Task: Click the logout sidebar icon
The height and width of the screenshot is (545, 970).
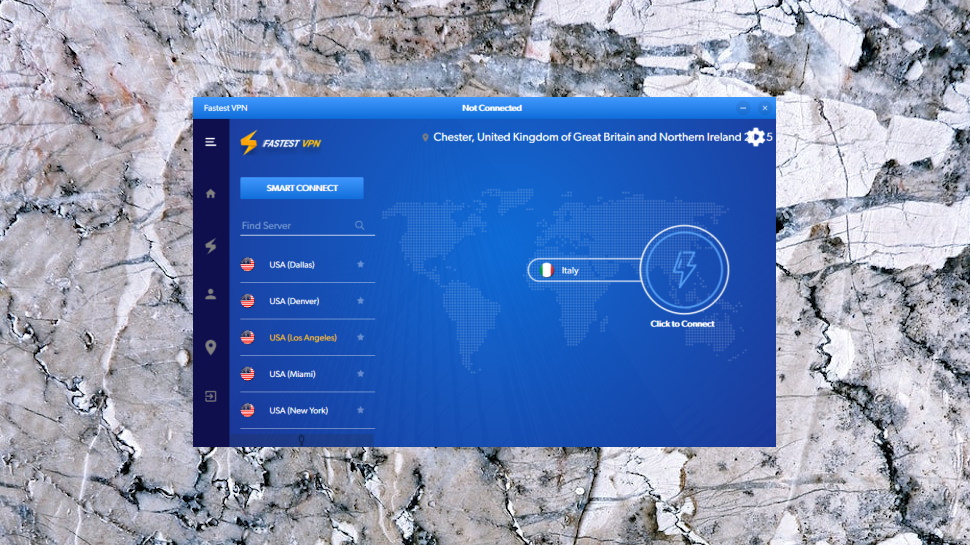Action: 210,396
